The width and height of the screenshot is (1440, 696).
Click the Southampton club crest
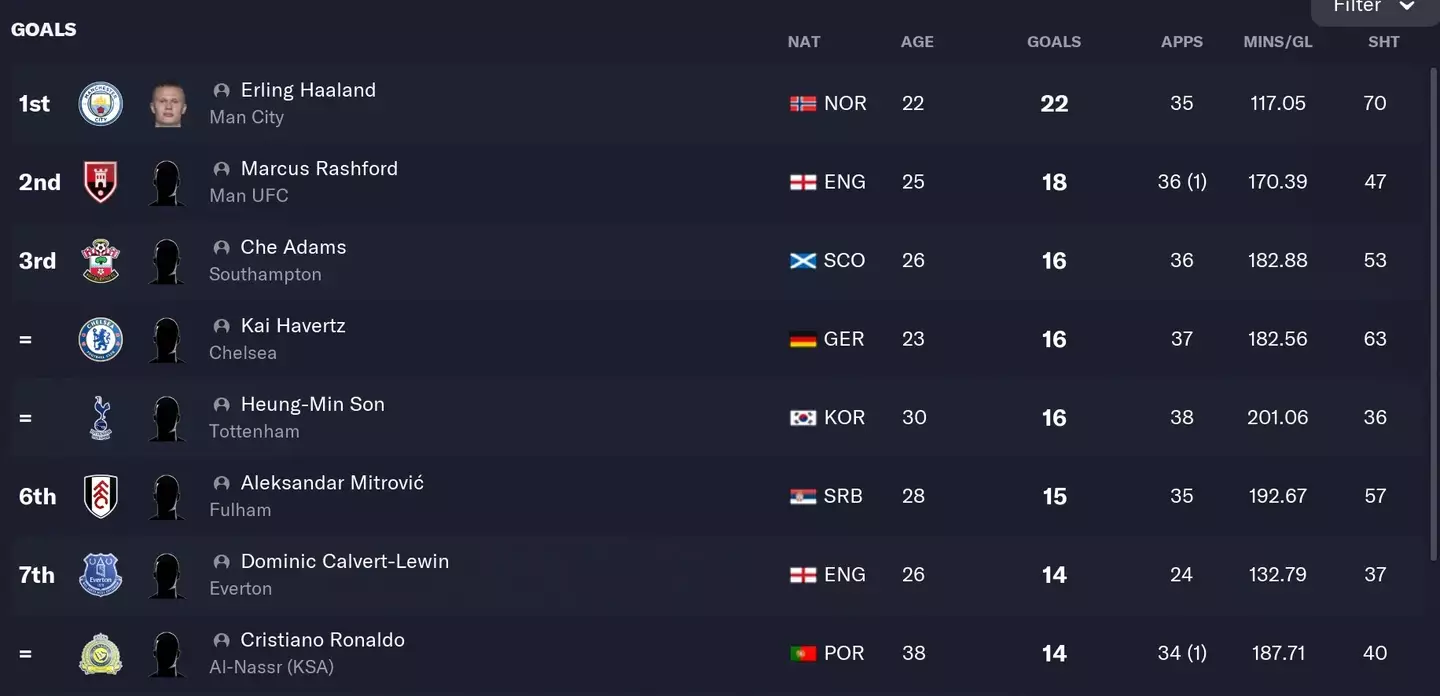100,261
